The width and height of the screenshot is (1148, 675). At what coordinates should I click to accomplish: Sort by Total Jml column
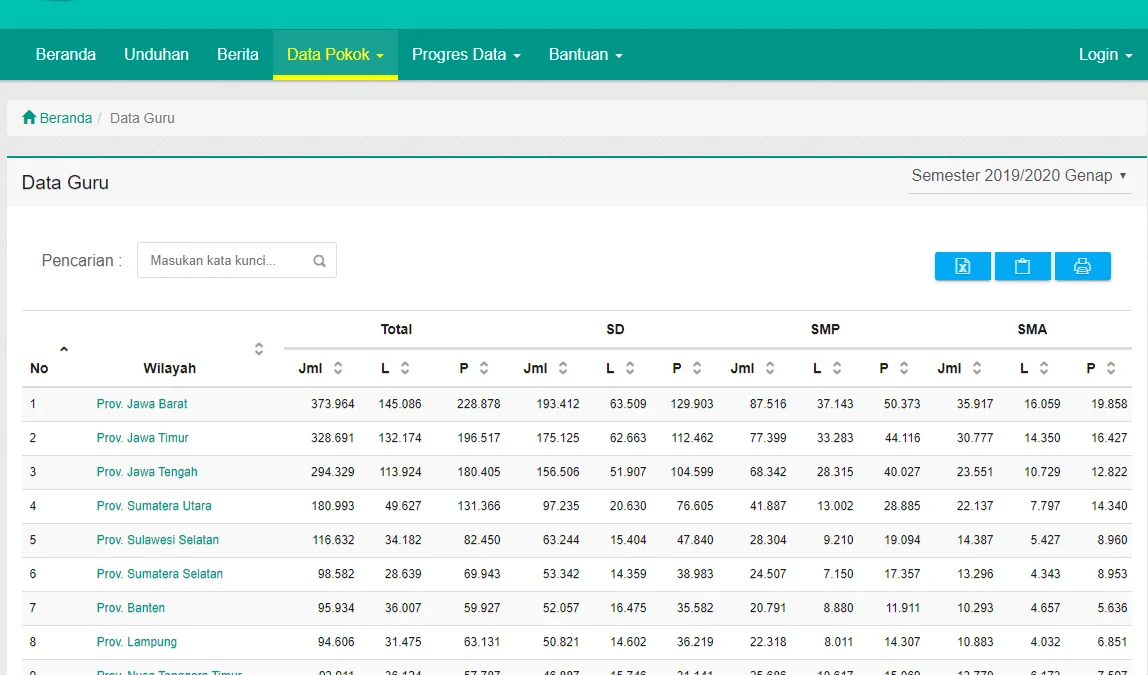click(x=338, y=368)
